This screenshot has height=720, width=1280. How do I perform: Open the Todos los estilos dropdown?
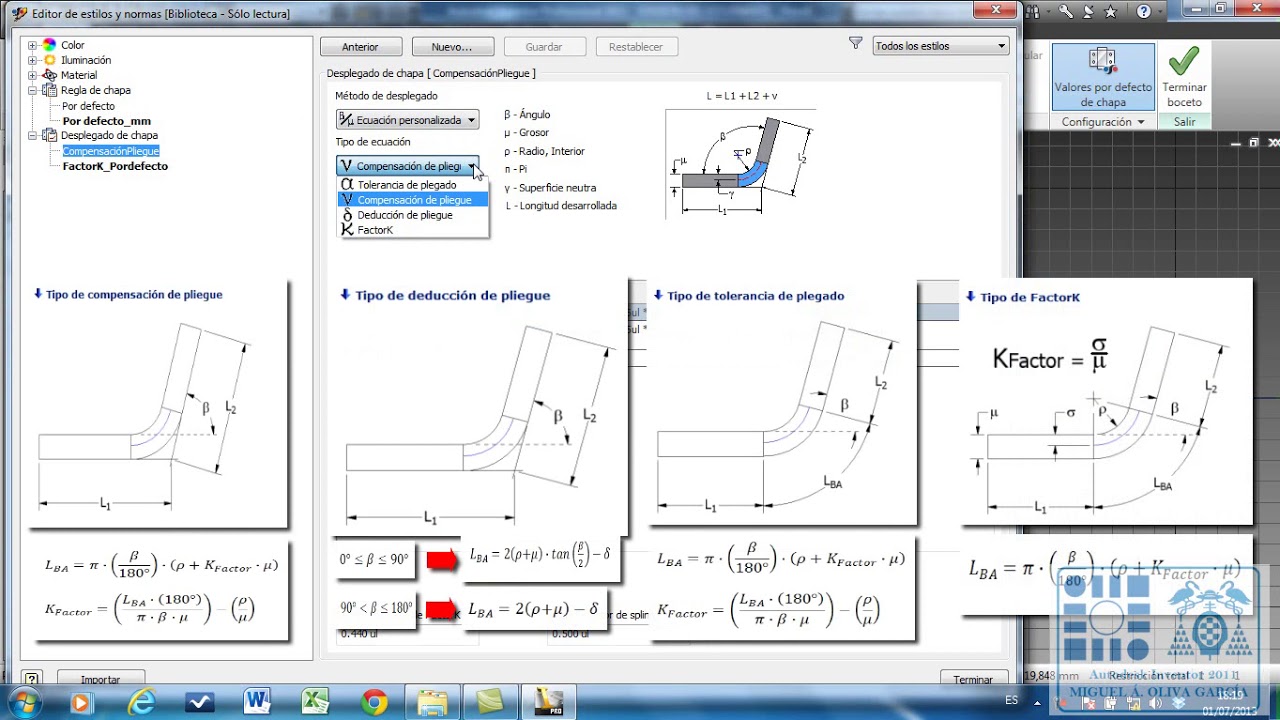(940, 46)
